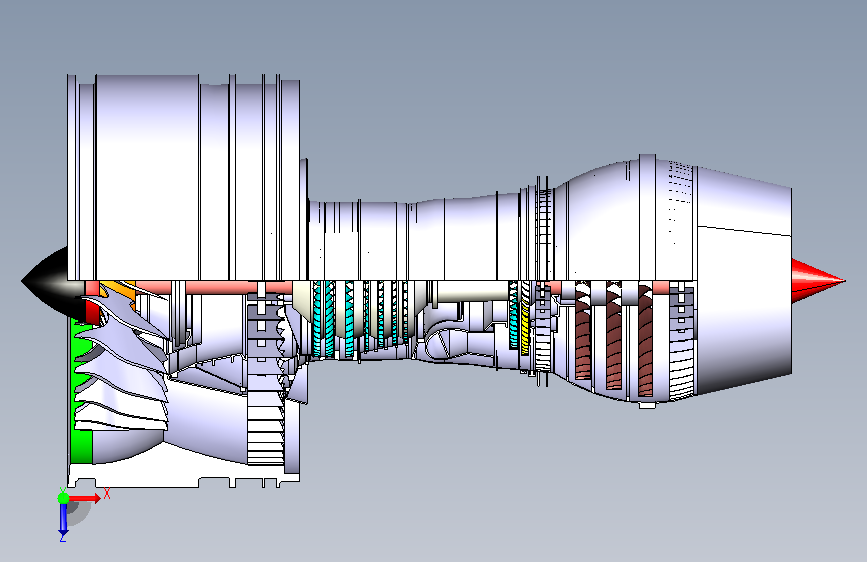Select the red exhaust tail cone

pos(818,281)
